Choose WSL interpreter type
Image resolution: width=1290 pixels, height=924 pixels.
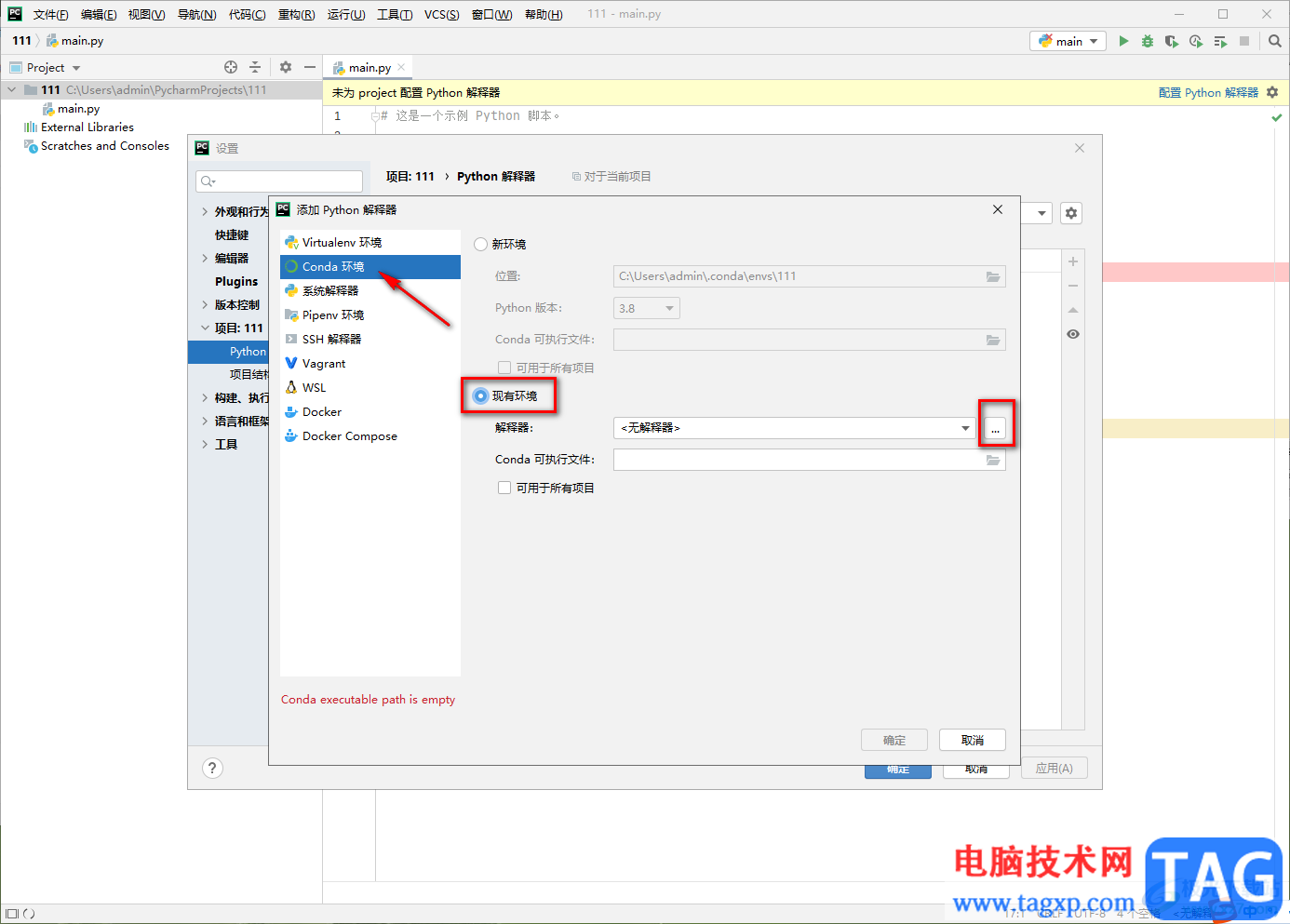(370, 387)
